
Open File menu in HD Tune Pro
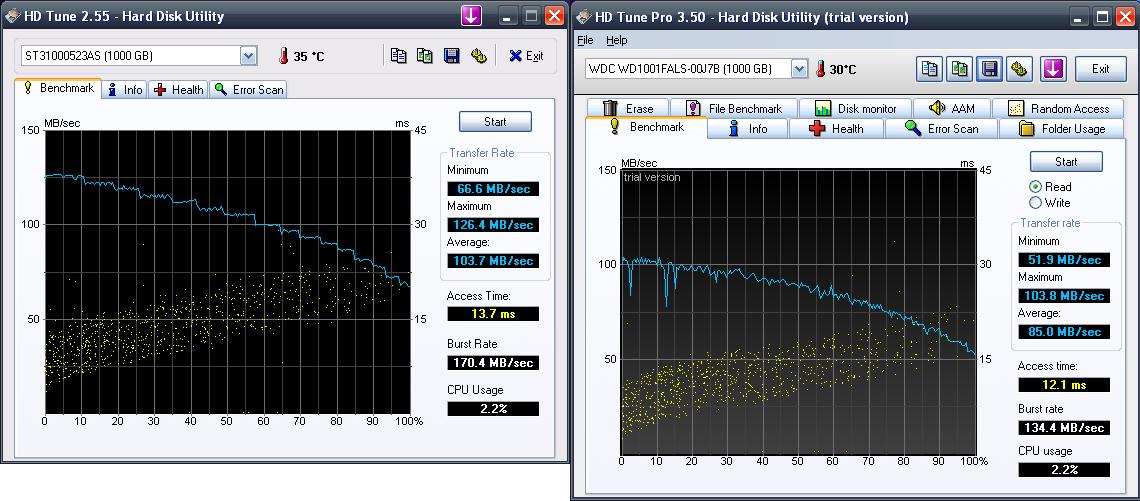[585, 40]
